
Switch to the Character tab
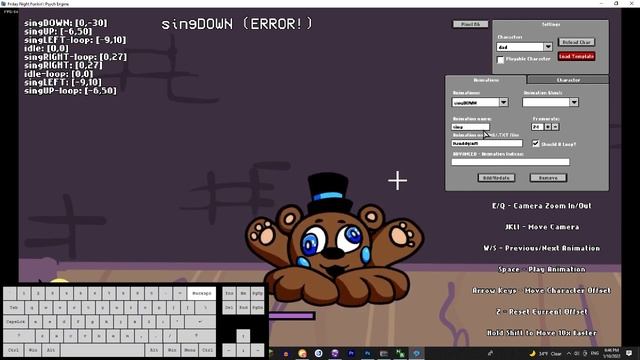[568, 80]
